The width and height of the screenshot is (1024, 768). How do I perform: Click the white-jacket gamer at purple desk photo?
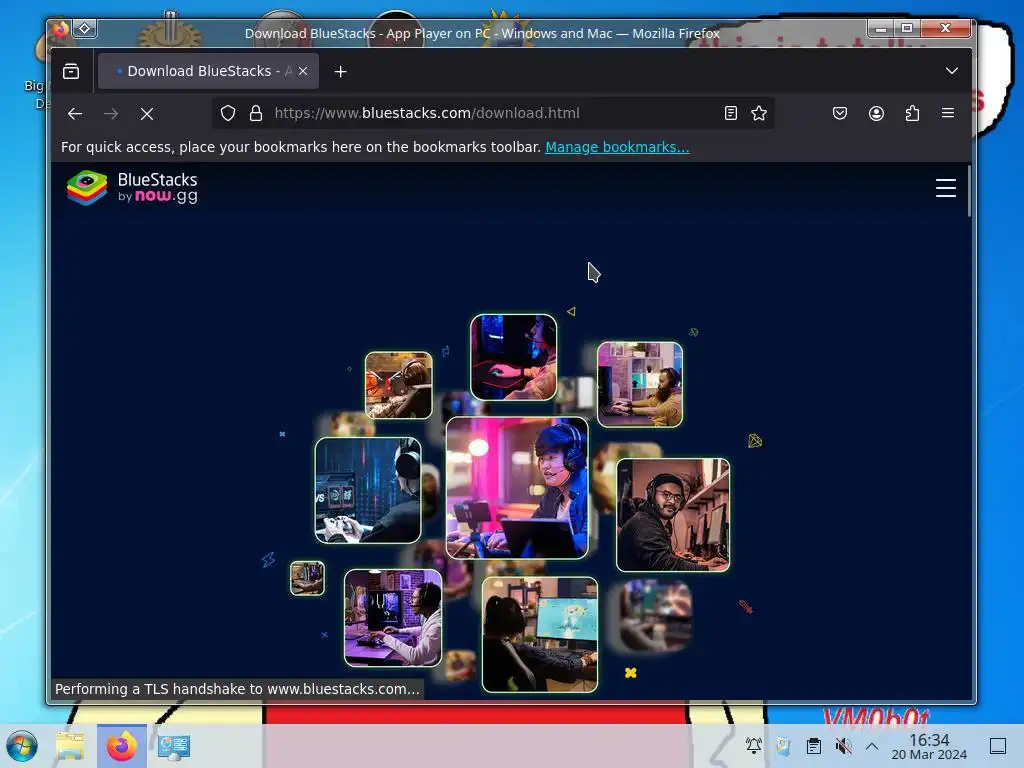point(392,618)
